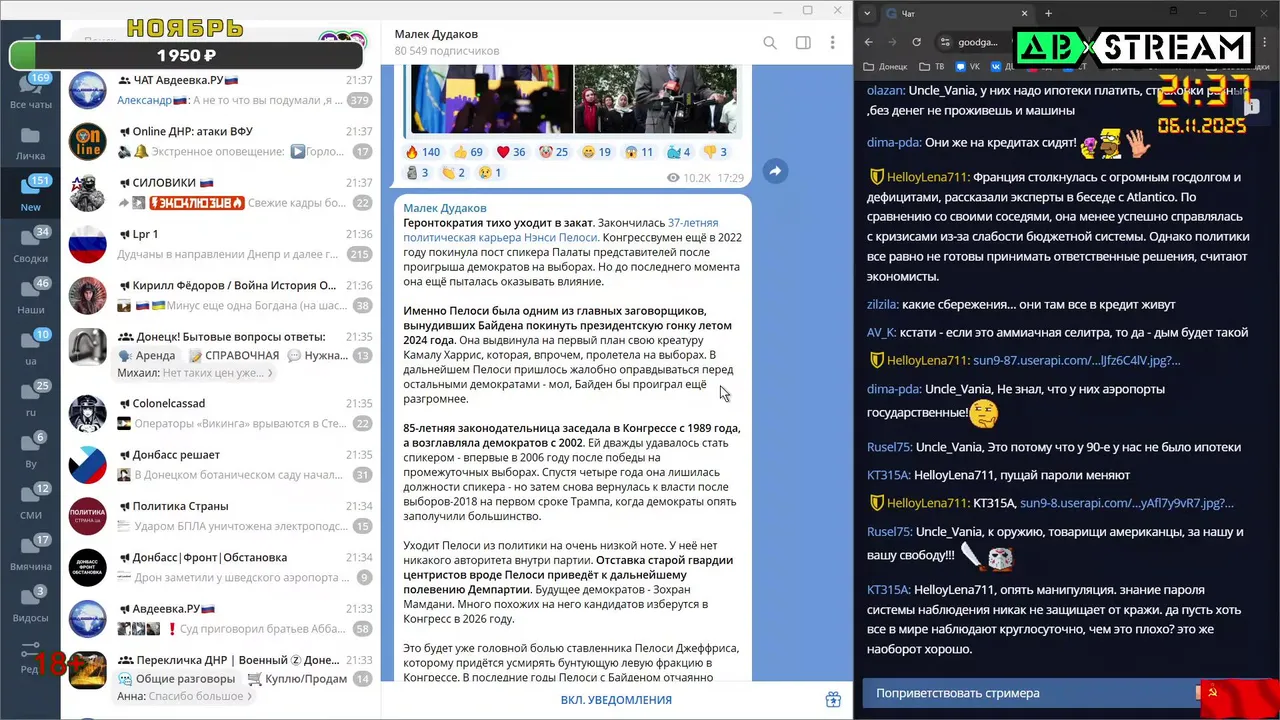This screenshot has width=1280, height=720.
Task: Open the ТВ bookmarks folder
Action: pyautogui.click(x=931, y=67)
